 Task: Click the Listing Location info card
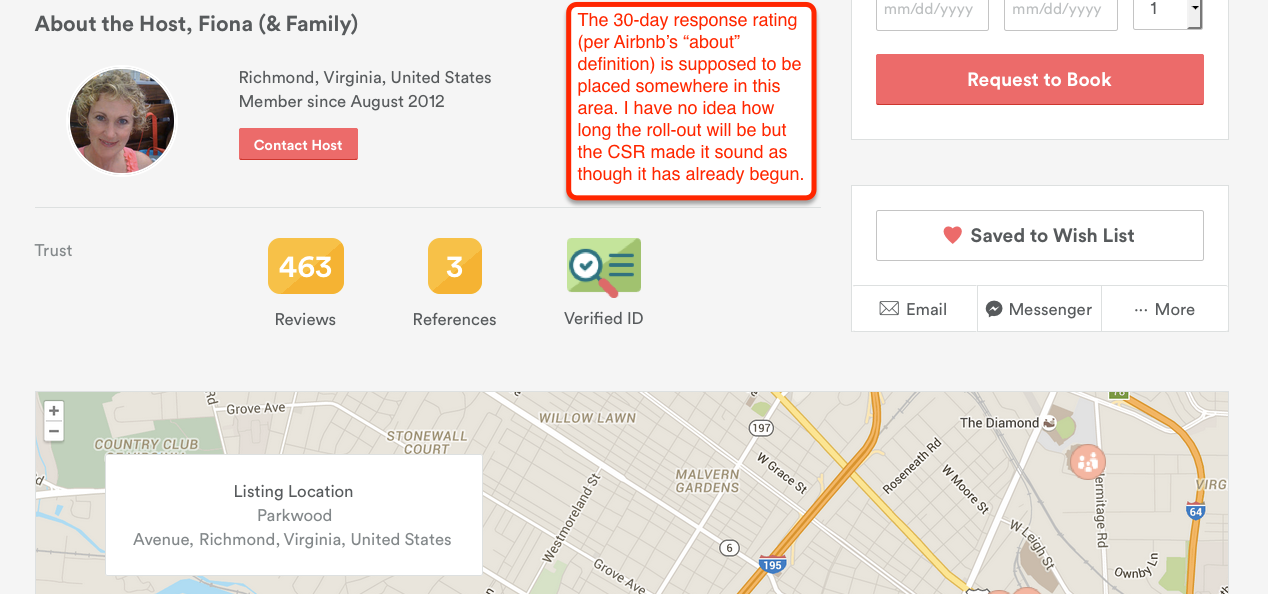293,514
